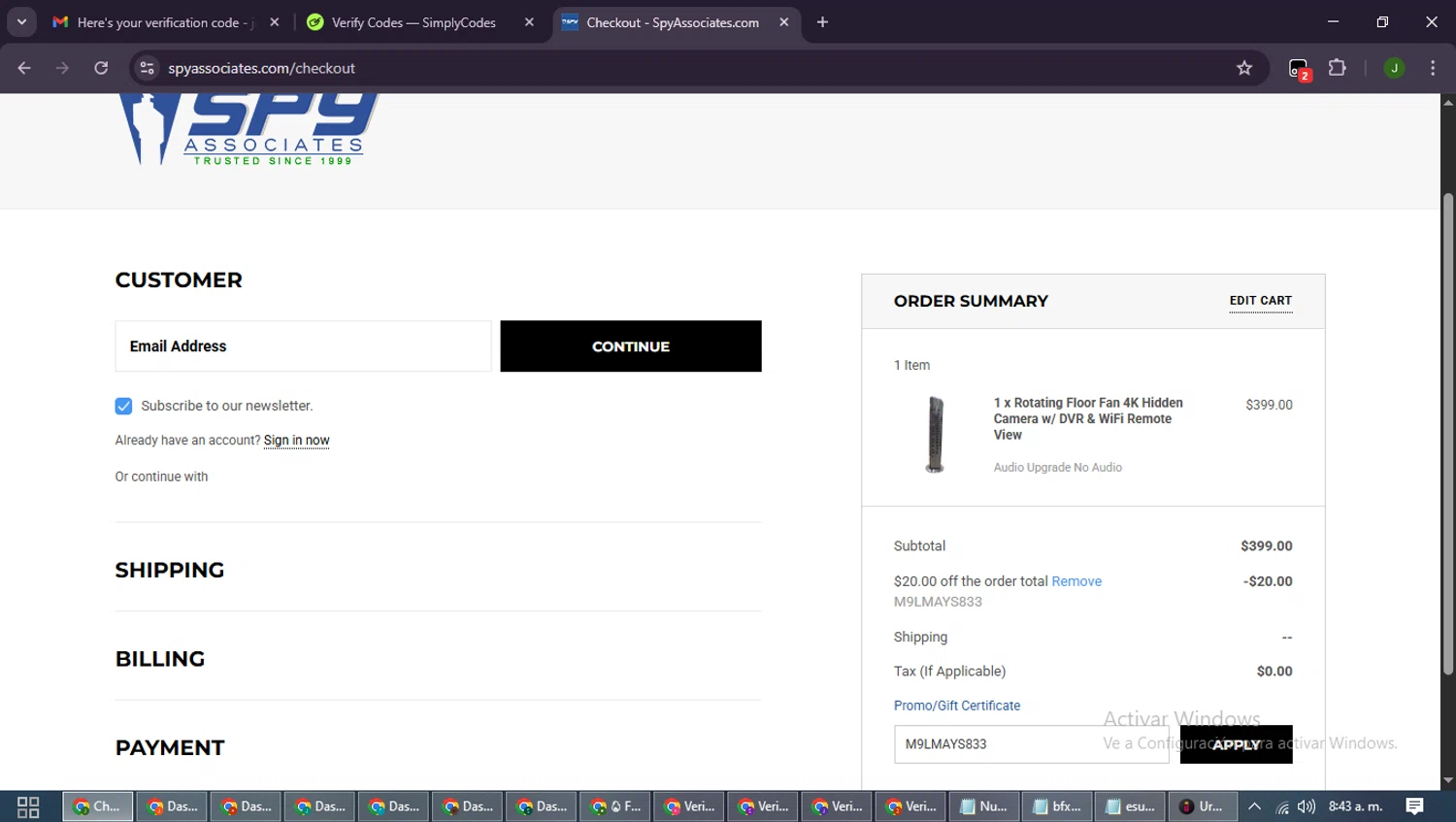Open the Chrome profile J avatar
This screenshot has height=822, width=1456.
click(x=1394, y=68)
